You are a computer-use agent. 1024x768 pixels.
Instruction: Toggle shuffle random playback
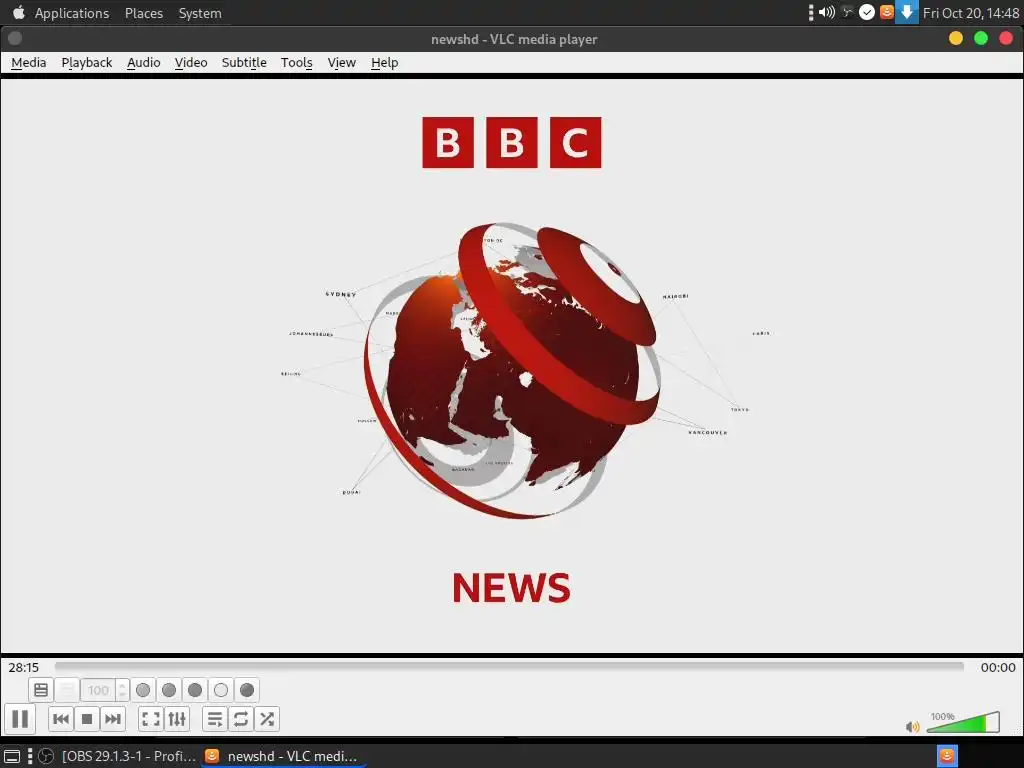pyautogui.click(x=267, y=719)
